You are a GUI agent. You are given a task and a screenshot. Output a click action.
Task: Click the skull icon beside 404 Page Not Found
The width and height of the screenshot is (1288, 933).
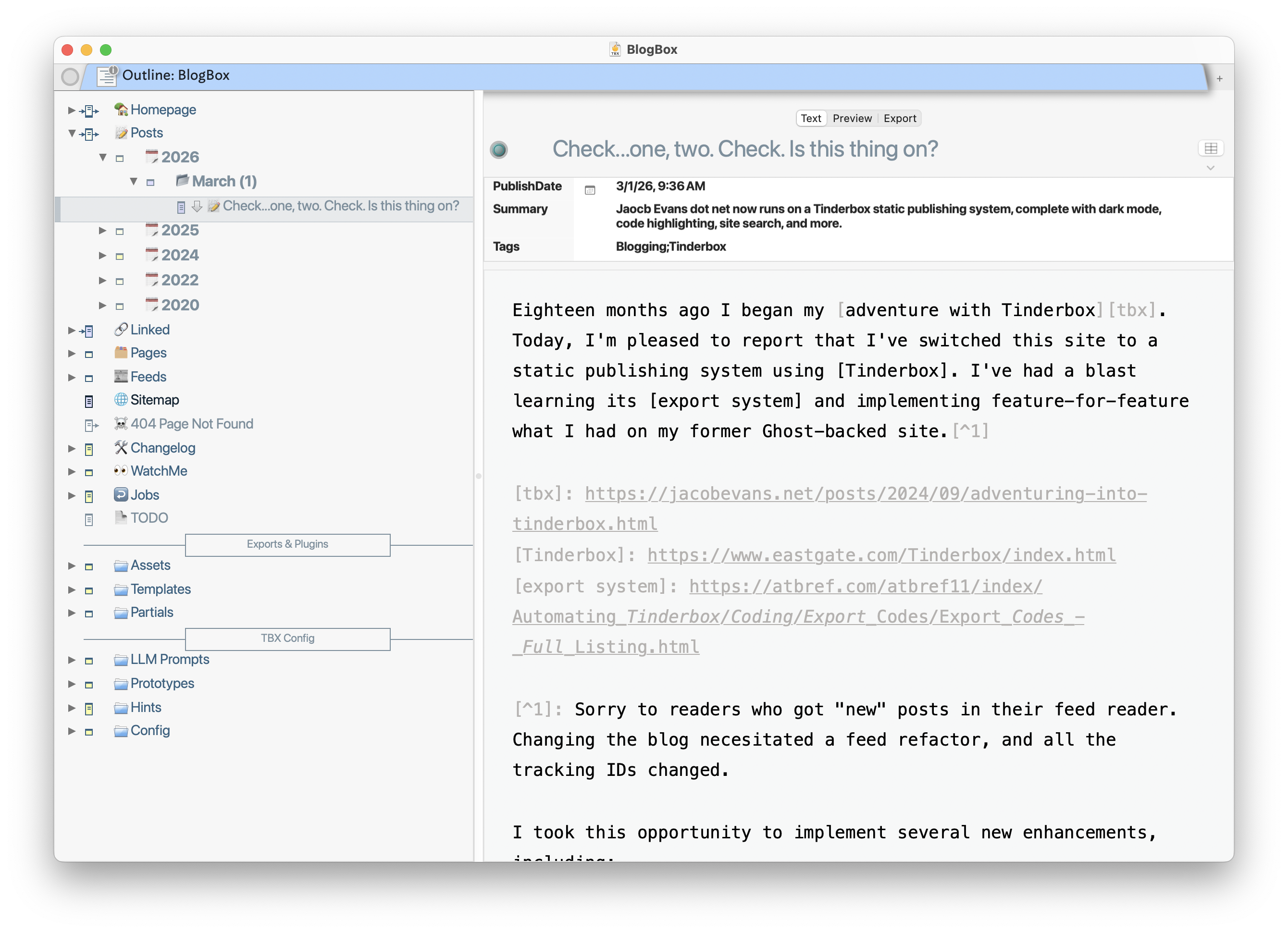coord(121,424)
